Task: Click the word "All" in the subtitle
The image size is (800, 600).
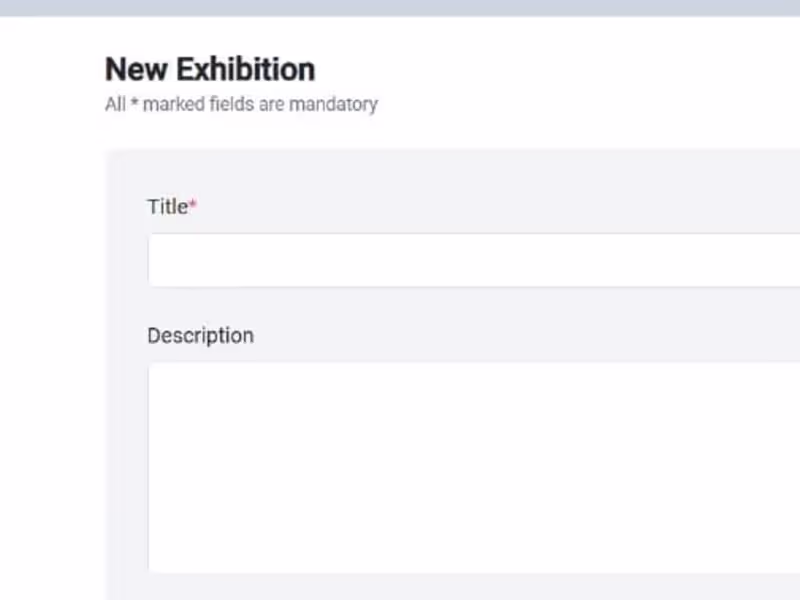Action: (x=115, y=104)
